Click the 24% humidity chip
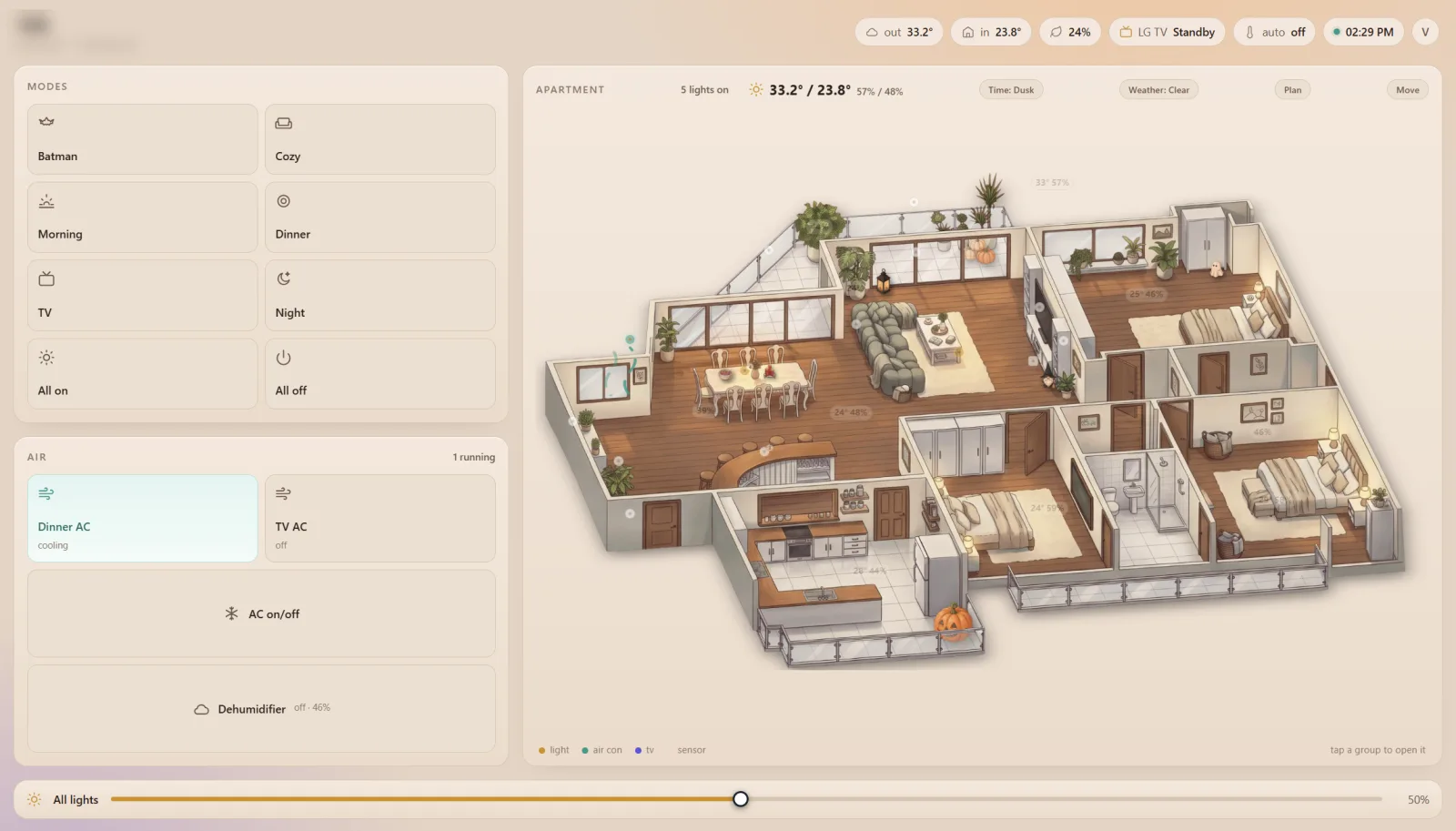The image size is (1456, 831). [x=1070, y=32]
